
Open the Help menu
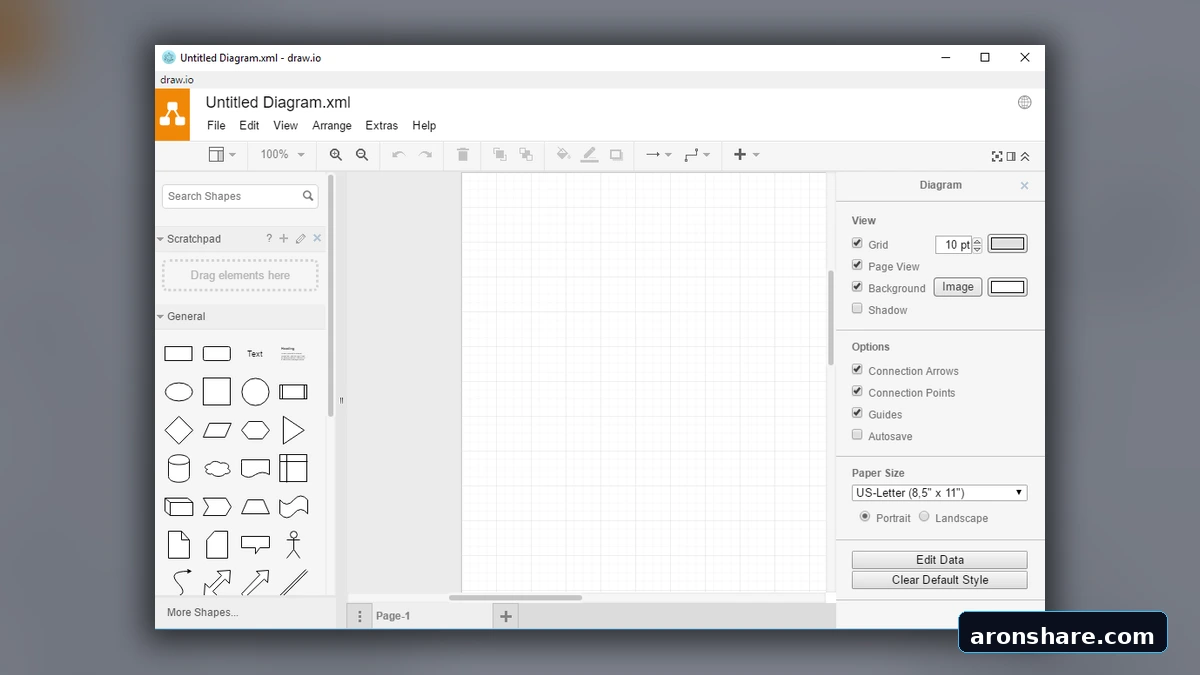pyautogui.click(x=424, y=126)
